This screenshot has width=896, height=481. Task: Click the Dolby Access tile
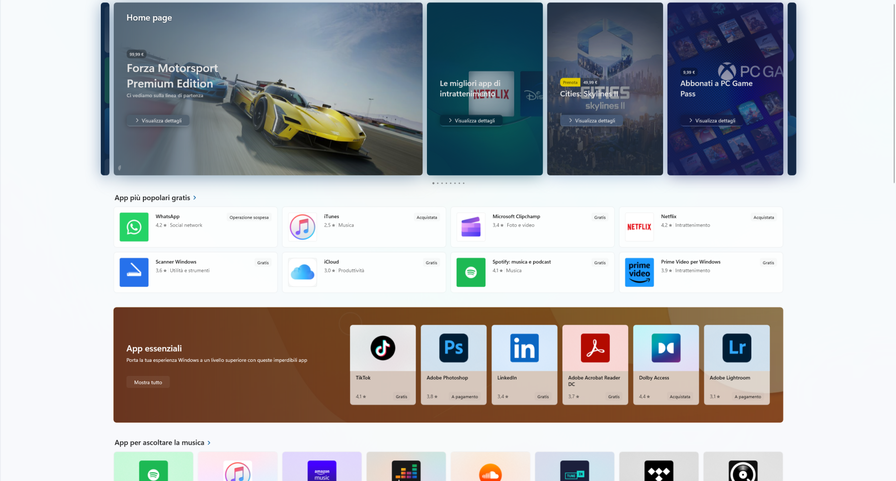(x=666, y=364)
